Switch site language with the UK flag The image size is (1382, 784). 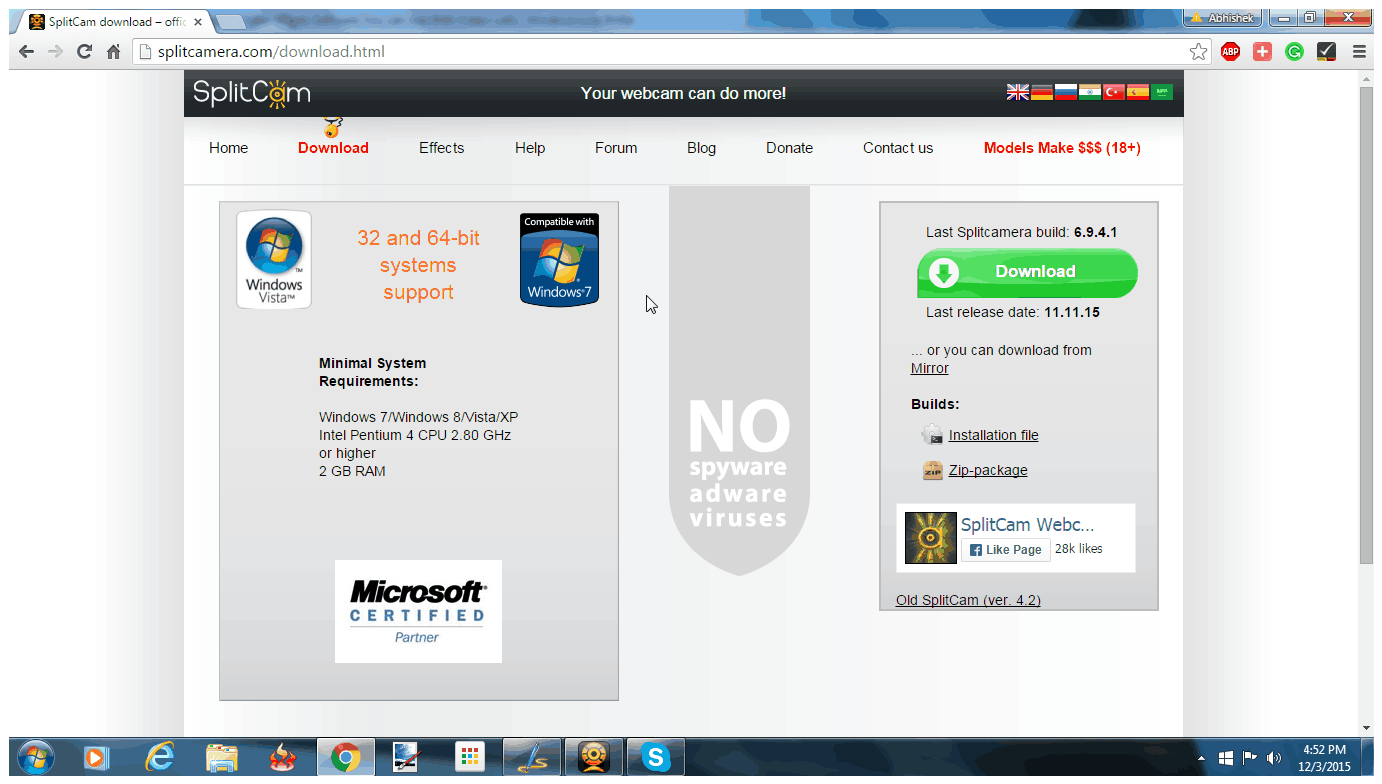[x=1018, y=92]
